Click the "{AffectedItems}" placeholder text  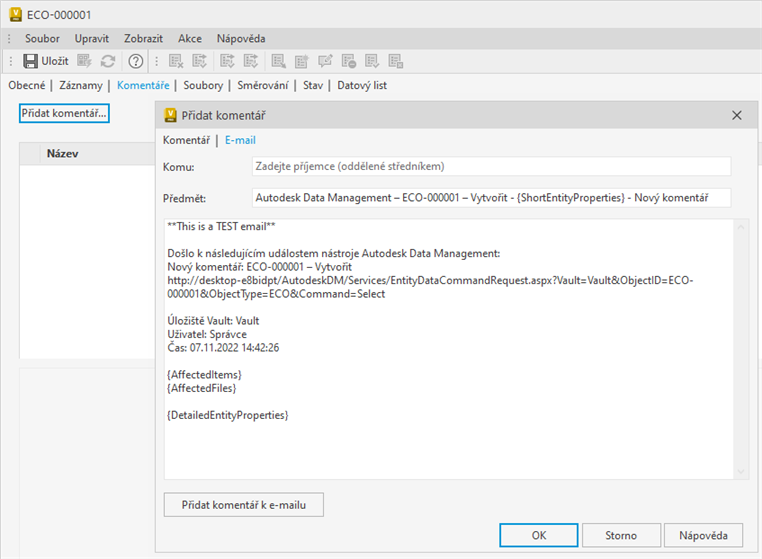[x=204, y=375]
